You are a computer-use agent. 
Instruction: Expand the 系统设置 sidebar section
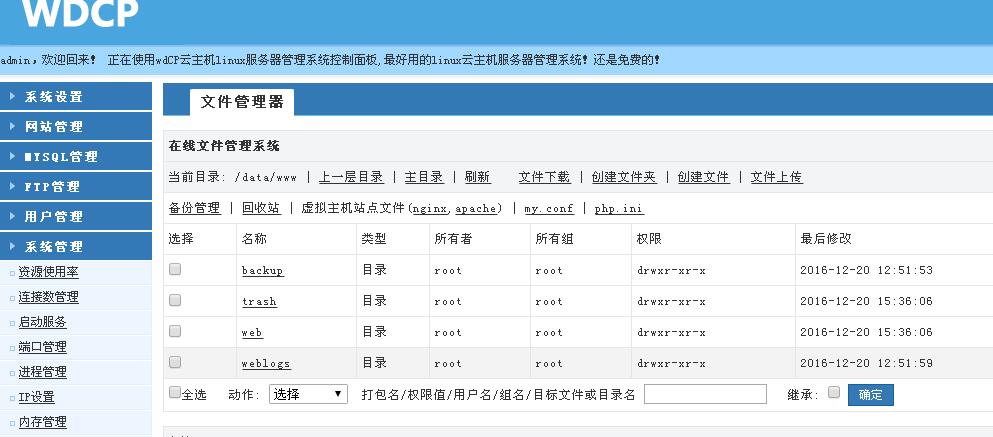pos(75,97)
